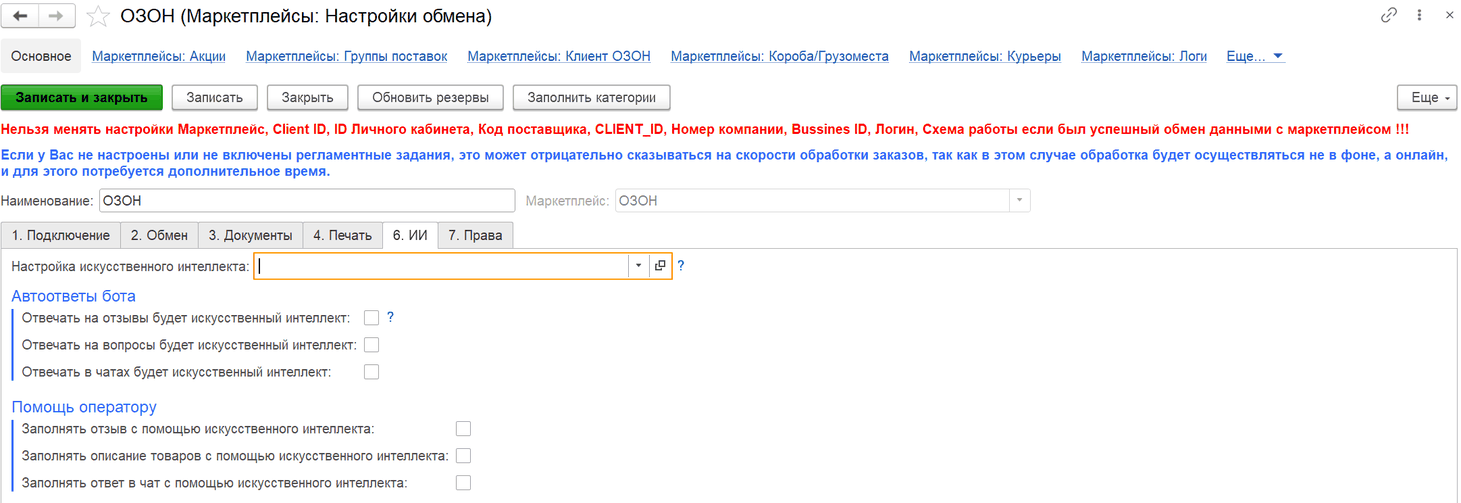
Task: Open Маркетплейсы: Акции link
Action: click(x=159, y=57)
